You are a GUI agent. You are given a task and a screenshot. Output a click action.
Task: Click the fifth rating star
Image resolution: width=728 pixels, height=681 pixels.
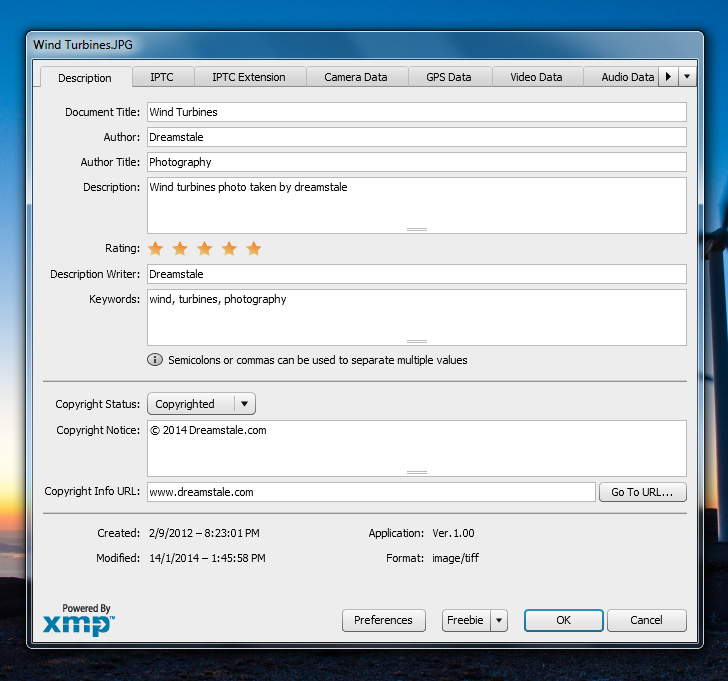pyautogui.click(x=254, y=248)
